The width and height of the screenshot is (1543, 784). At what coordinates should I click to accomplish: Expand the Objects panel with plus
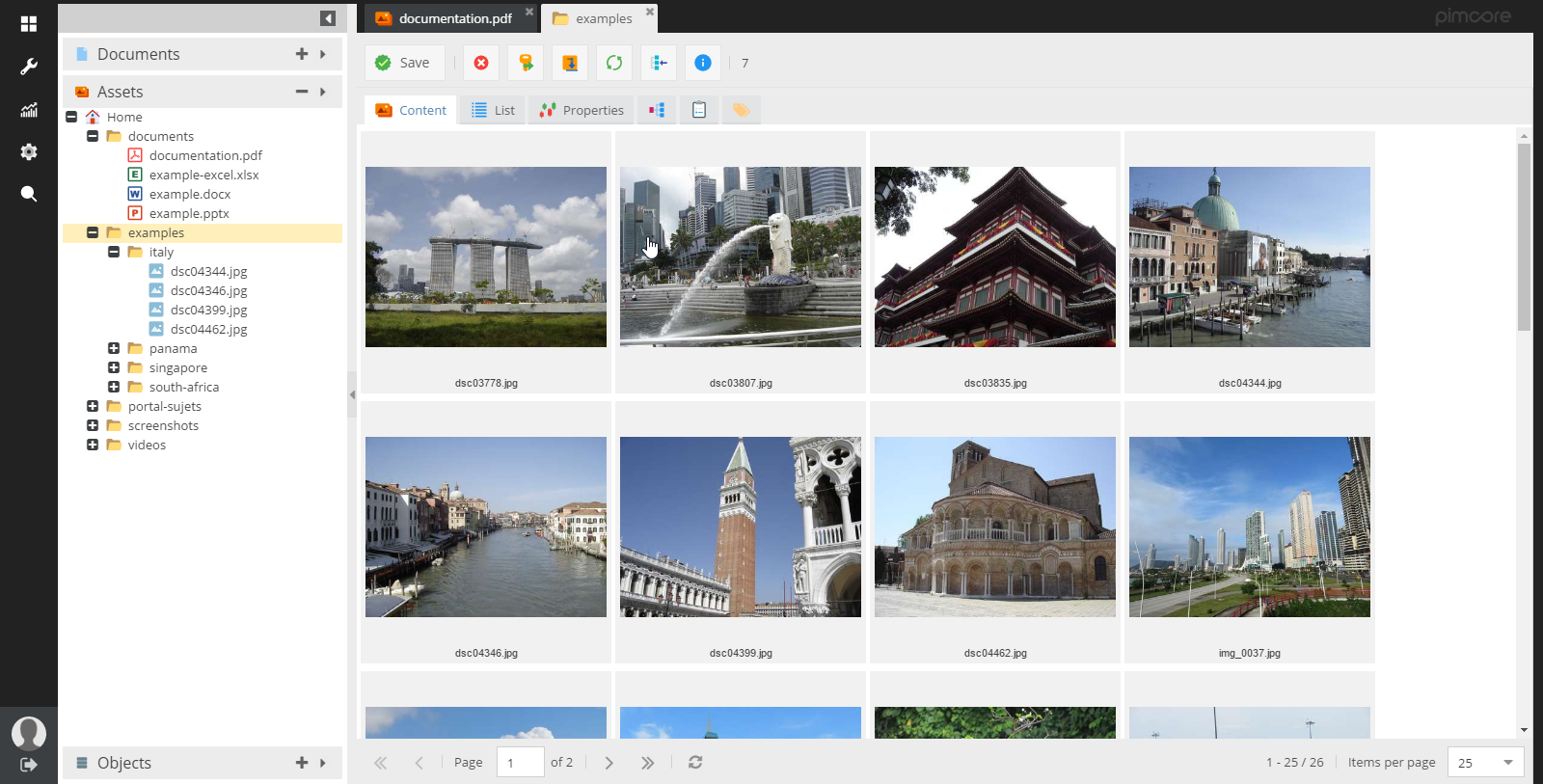click(302, 763)
